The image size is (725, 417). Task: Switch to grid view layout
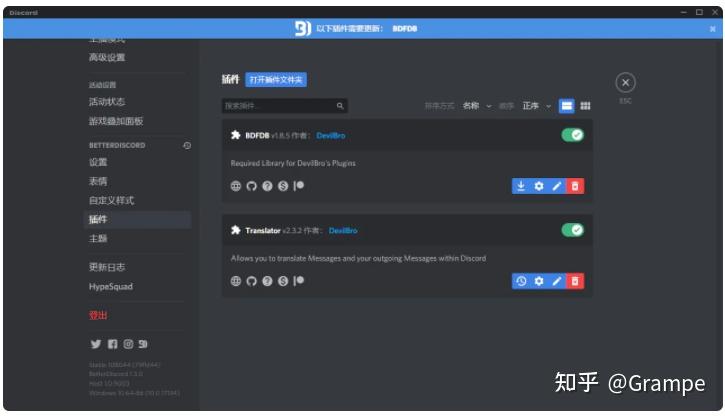click(x=585, y=106)
